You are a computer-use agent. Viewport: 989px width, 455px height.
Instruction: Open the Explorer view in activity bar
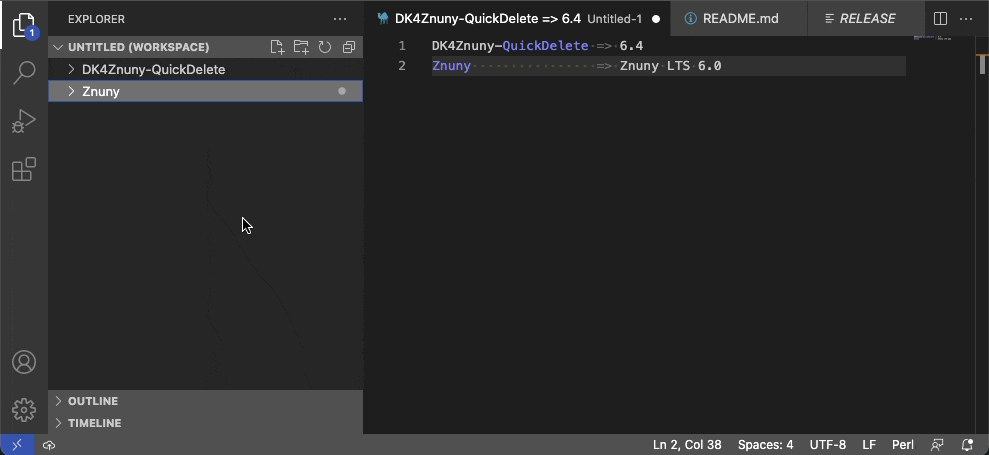point(24,25)
